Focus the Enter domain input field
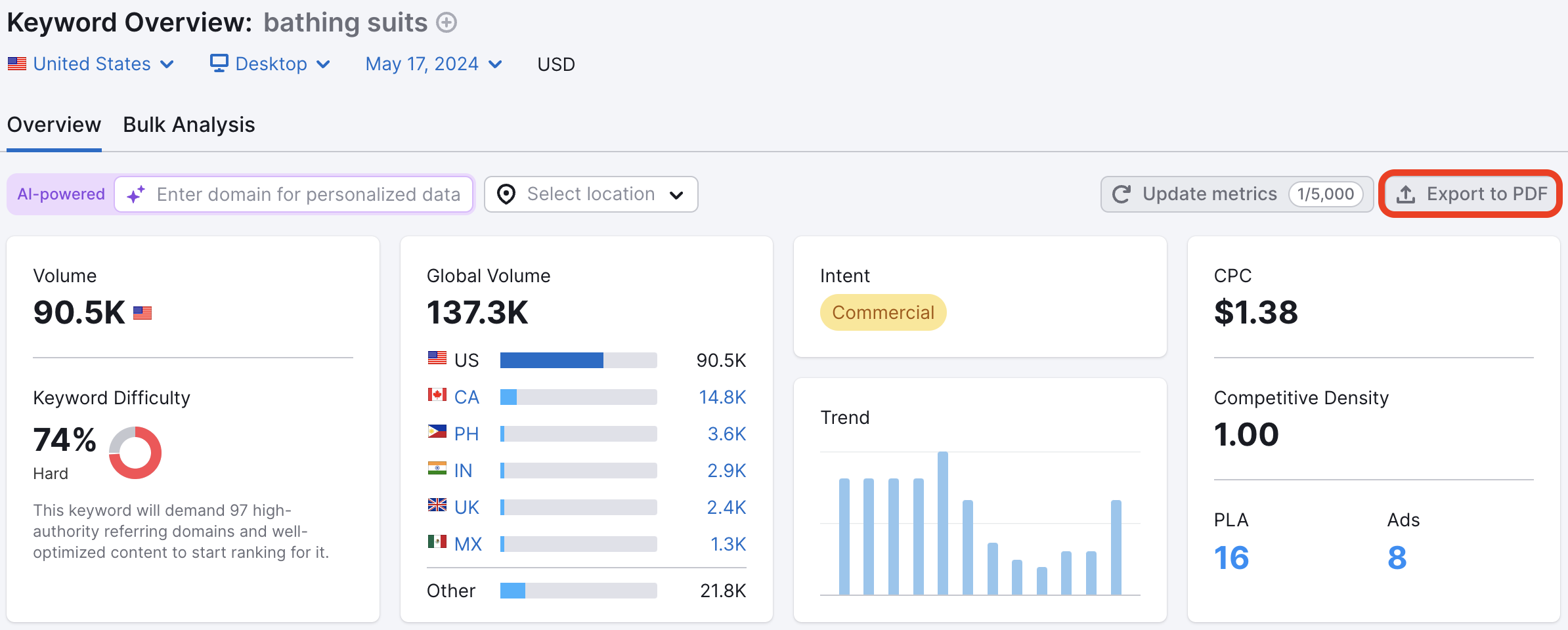1568x630 pixels. click(308, 194)
